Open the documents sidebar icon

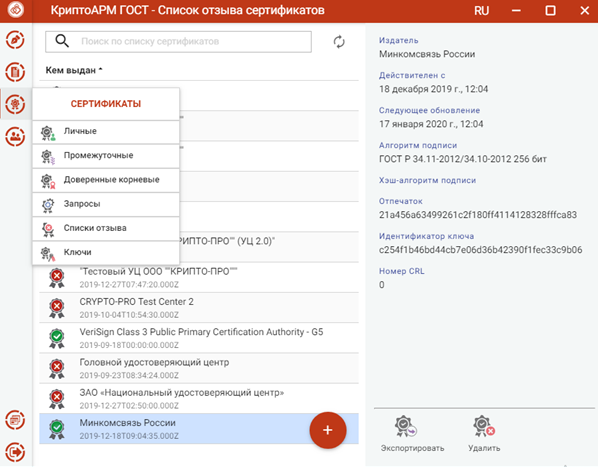15,72
